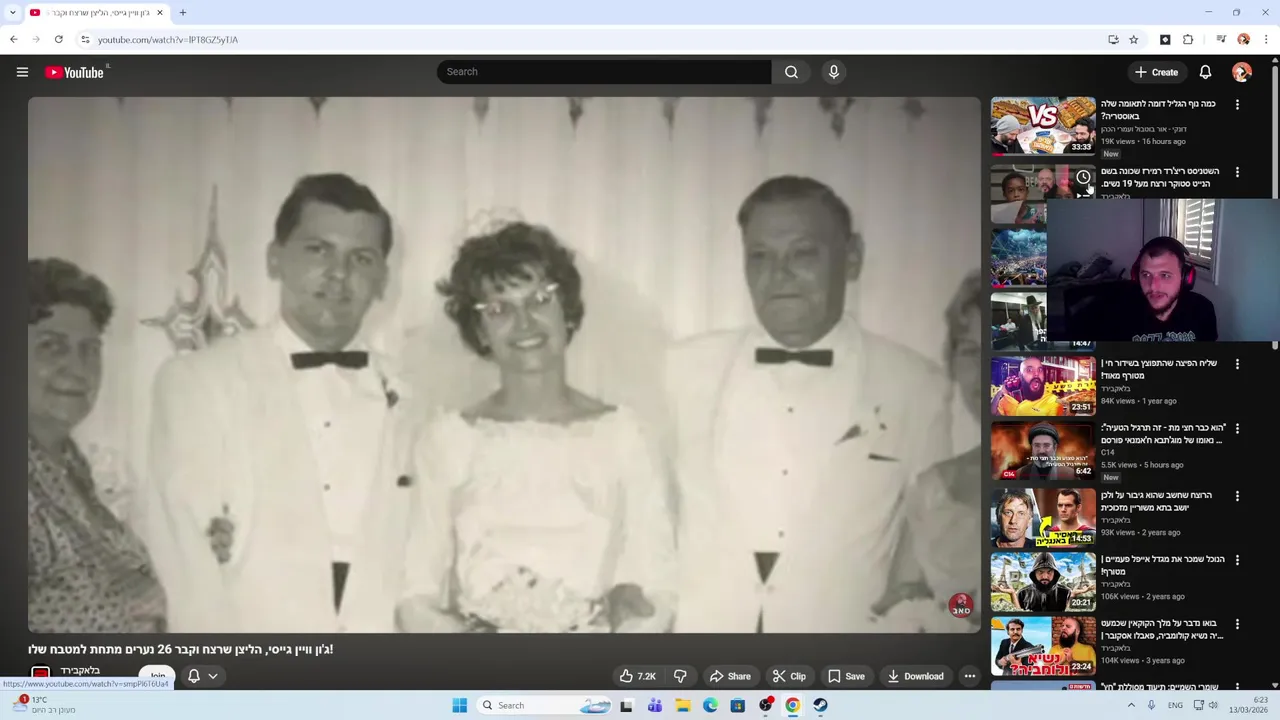This screenshot has height=720, width=1280.
Task: Open a new browser tab
Action: pos(183,13)
